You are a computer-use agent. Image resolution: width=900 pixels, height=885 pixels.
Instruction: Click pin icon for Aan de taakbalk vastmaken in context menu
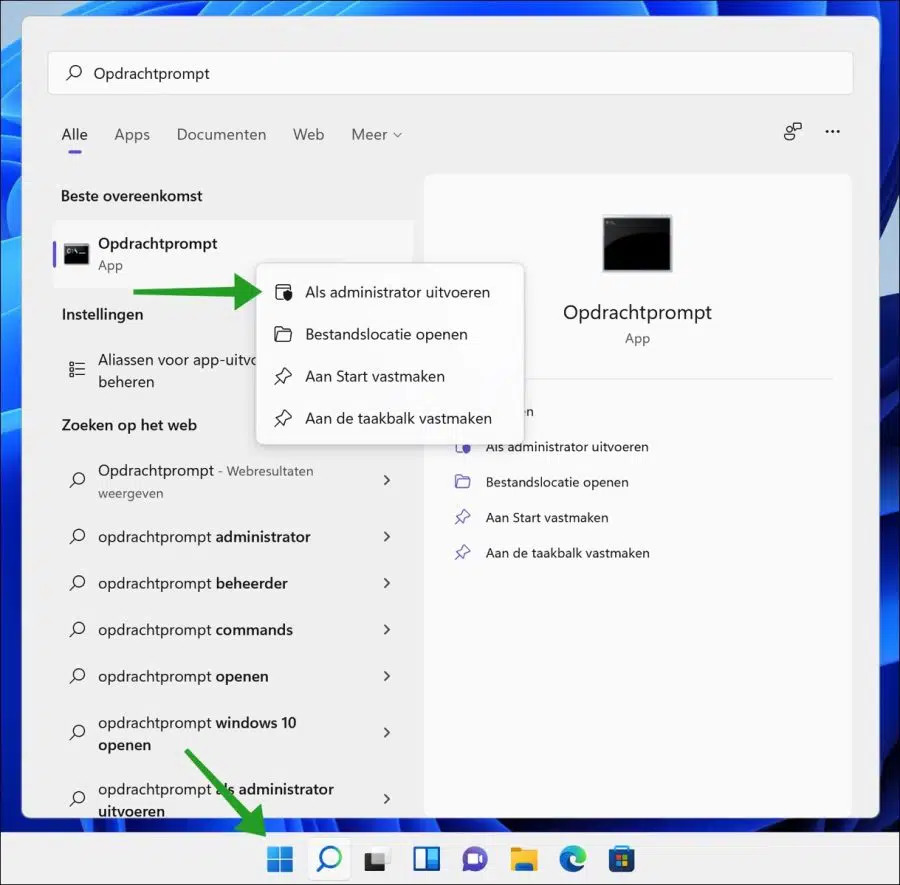[x=283, y=418]
